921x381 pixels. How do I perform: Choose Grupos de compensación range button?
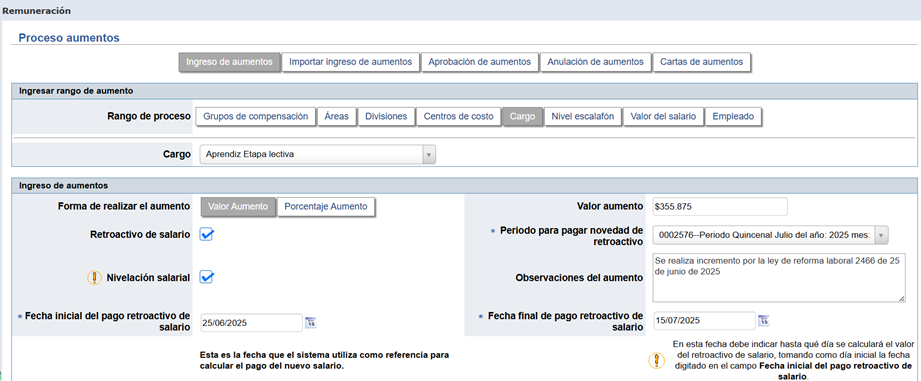tap(256, 116)
